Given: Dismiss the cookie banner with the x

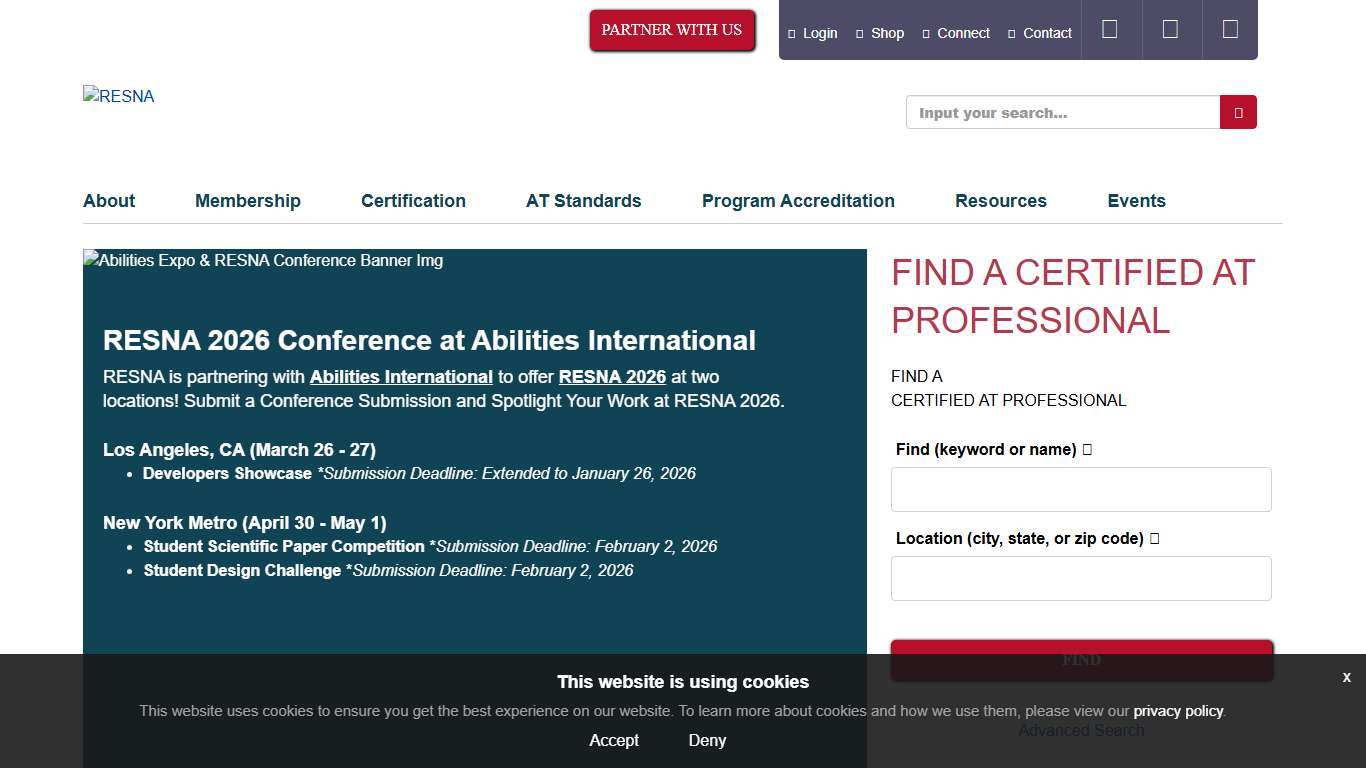Looking at the screenshot, I should coord(1346,678).
